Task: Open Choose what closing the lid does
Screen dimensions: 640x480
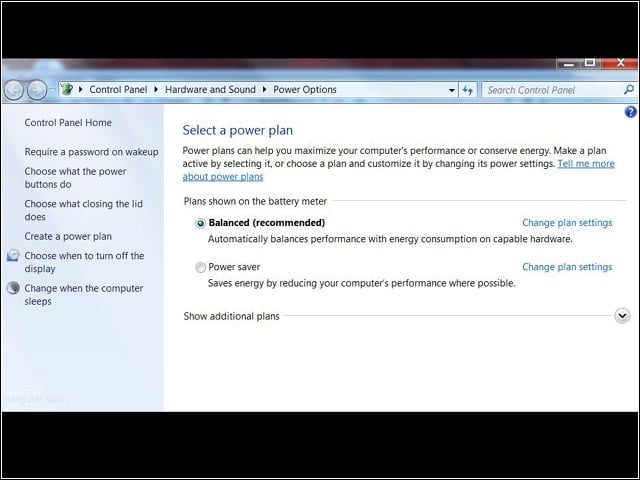Action: 83,210
